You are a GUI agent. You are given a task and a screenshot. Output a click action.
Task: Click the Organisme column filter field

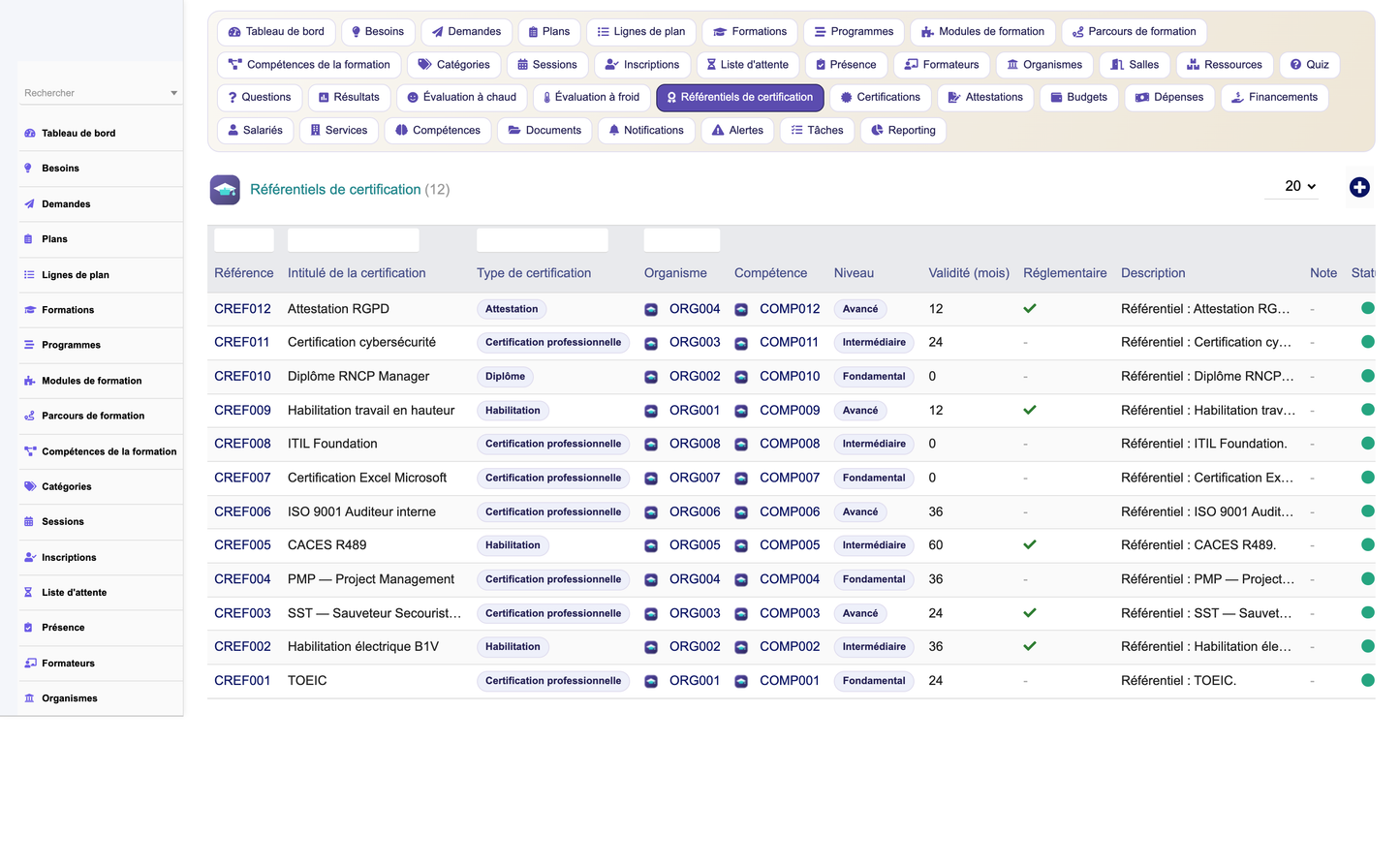coord(682,239)
